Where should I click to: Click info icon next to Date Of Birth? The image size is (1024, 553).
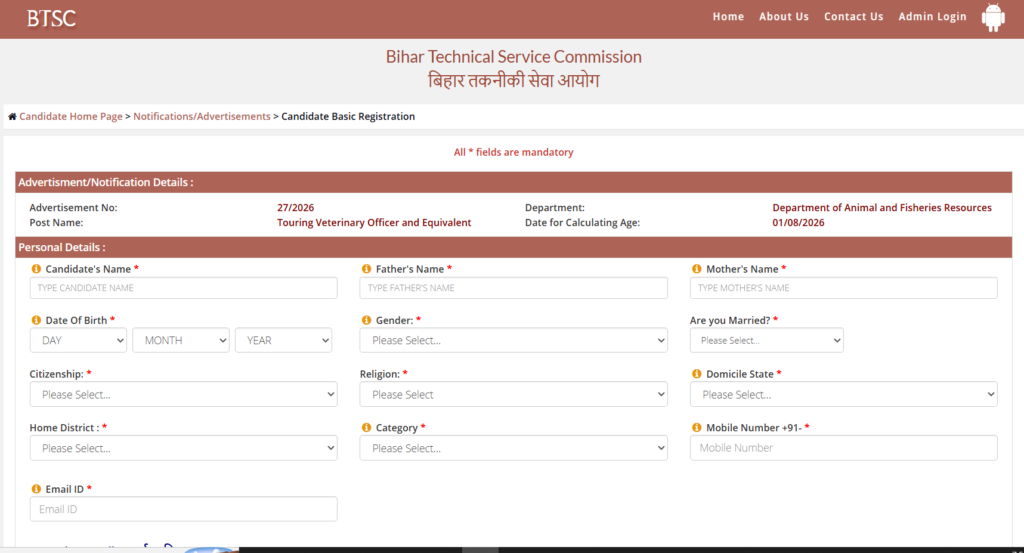pyautogui.click(x=36, y=320)
